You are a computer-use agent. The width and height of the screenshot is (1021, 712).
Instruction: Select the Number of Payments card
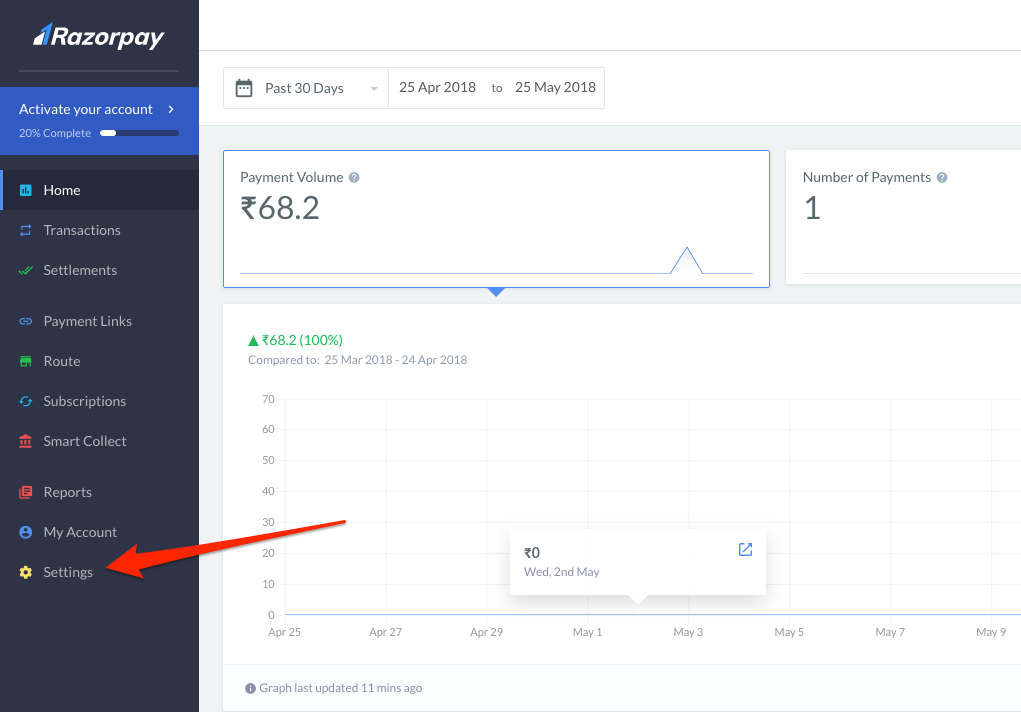pos(904,218)
